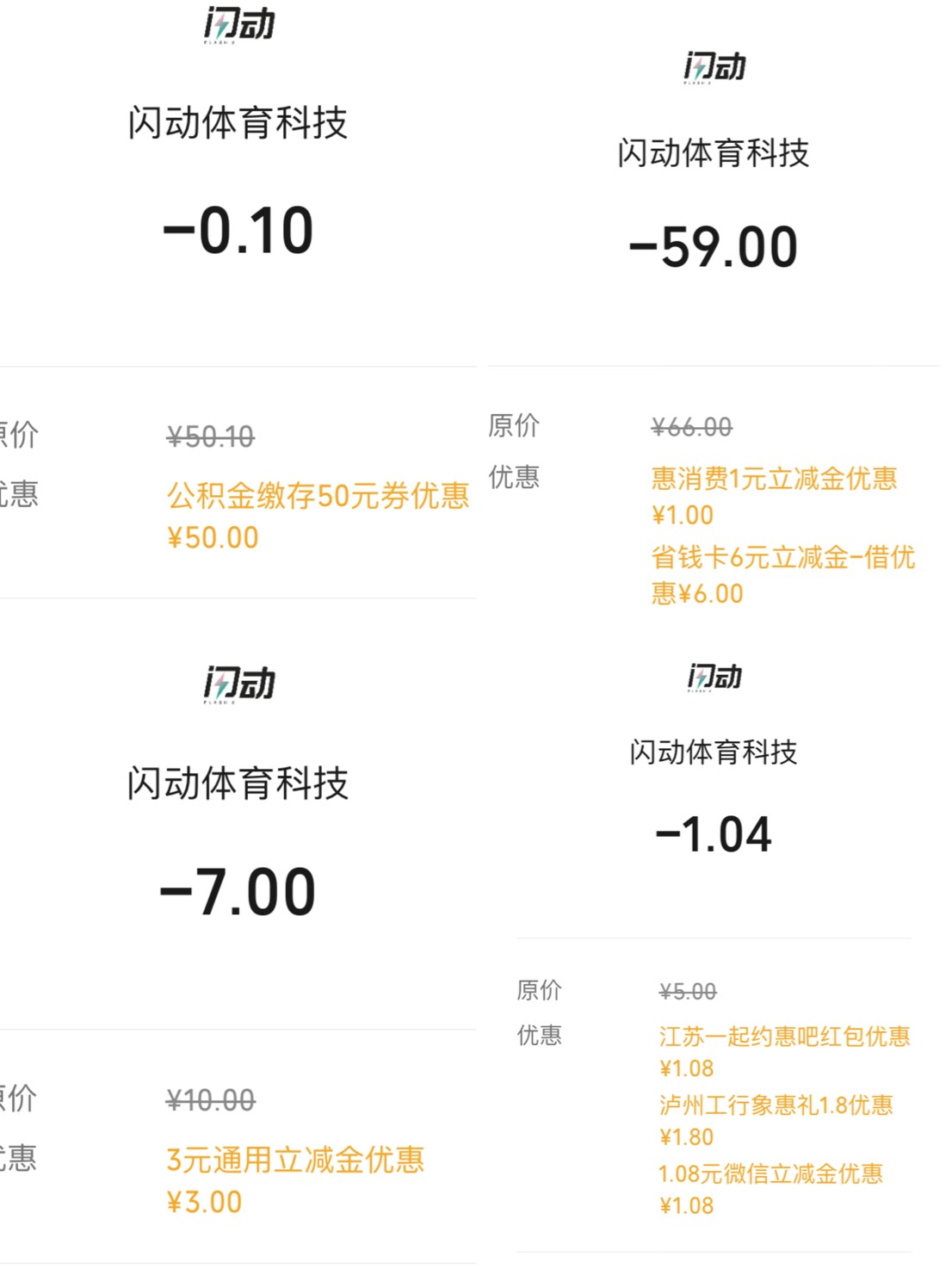Image resolution: width=952 pixels, height=1269 pixels.
Task: Open the 泸州工行象惠礼1.8优惠 discount detail
Action: [776, 1105]
